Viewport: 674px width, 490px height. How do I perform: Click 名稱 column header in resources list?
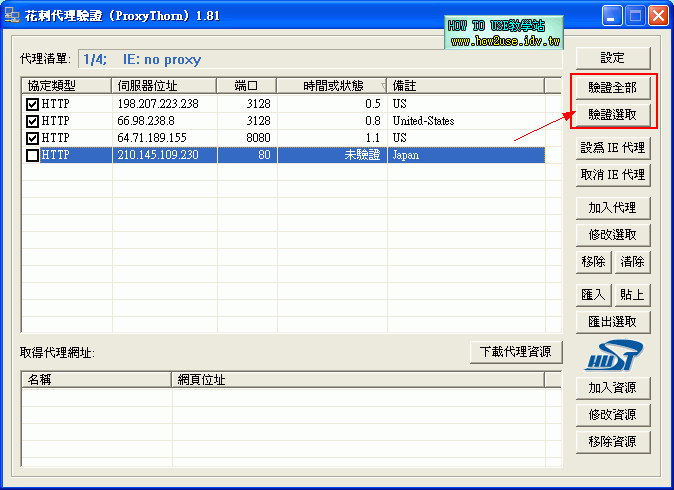coord(97,380)
